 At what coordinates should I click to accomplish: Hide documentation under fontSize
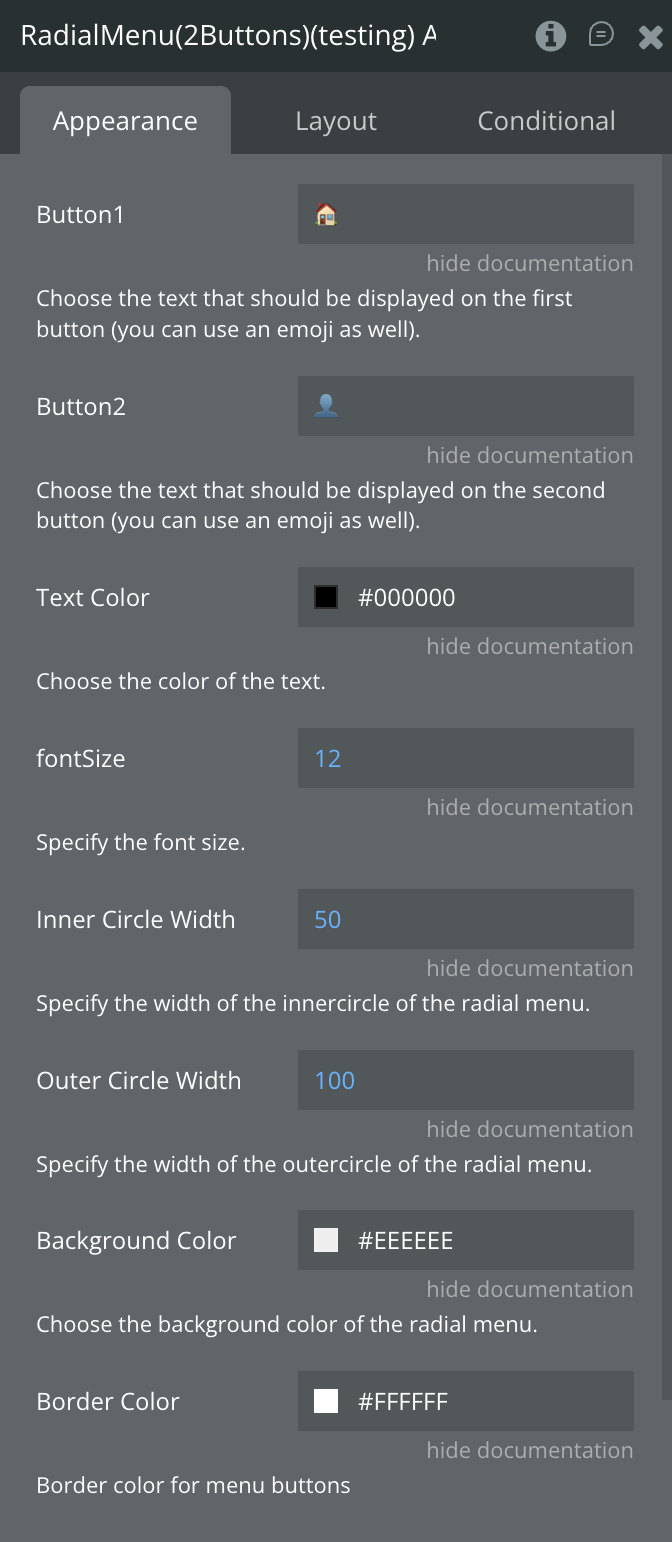529,807
